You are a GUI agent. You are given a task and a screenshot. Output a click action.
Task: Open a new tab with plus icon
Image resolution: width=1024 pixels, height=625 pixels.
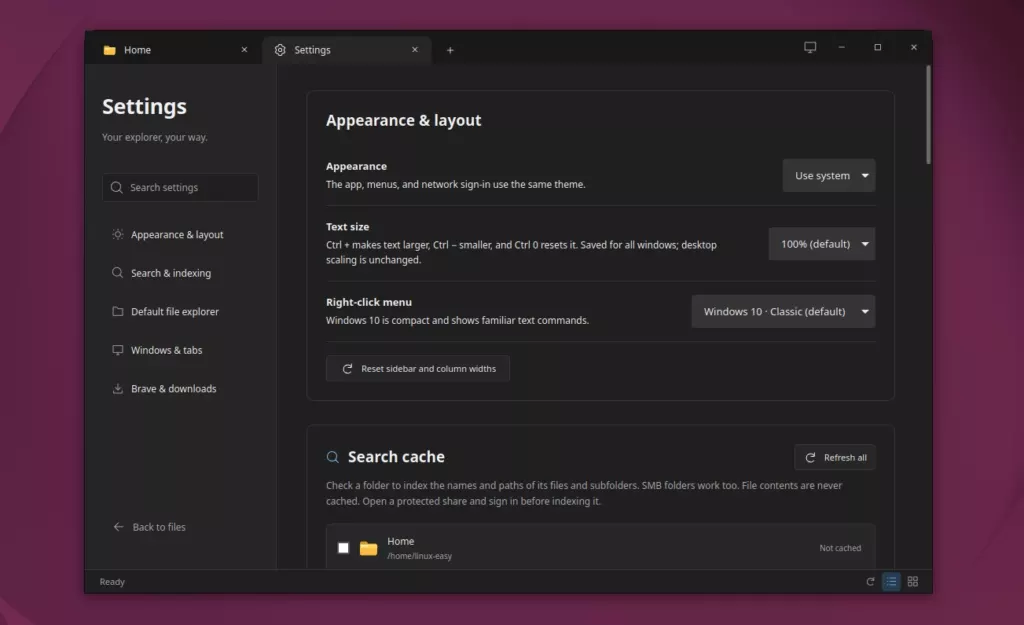[450, 50]
